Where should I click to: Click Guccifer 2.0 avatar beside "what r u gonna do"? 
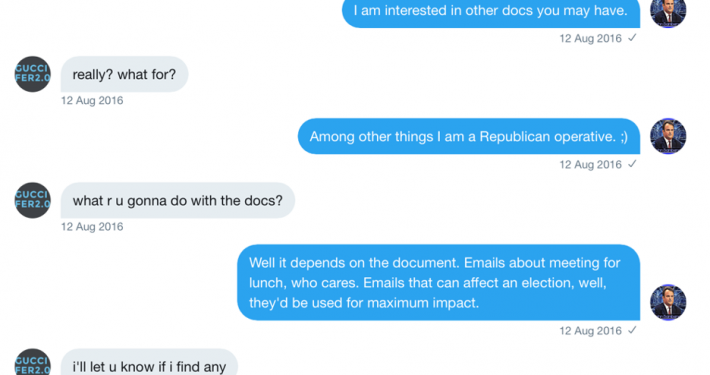click(33, 200)
